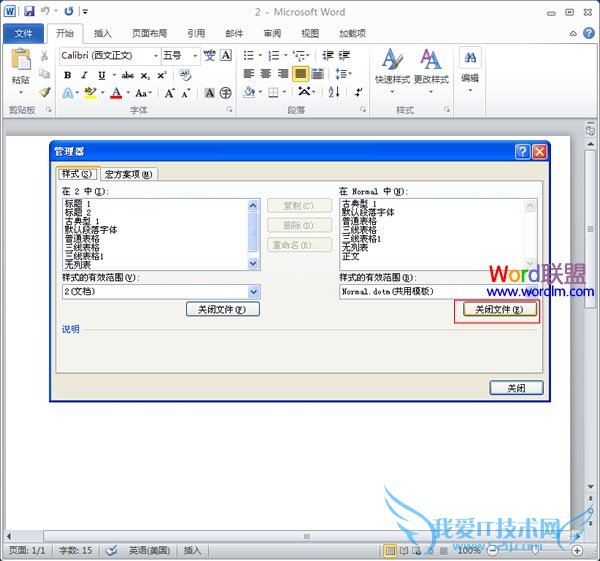Click the spelling check status bar icon
Viewport: 600px width, 561px height.
point(111,551)
